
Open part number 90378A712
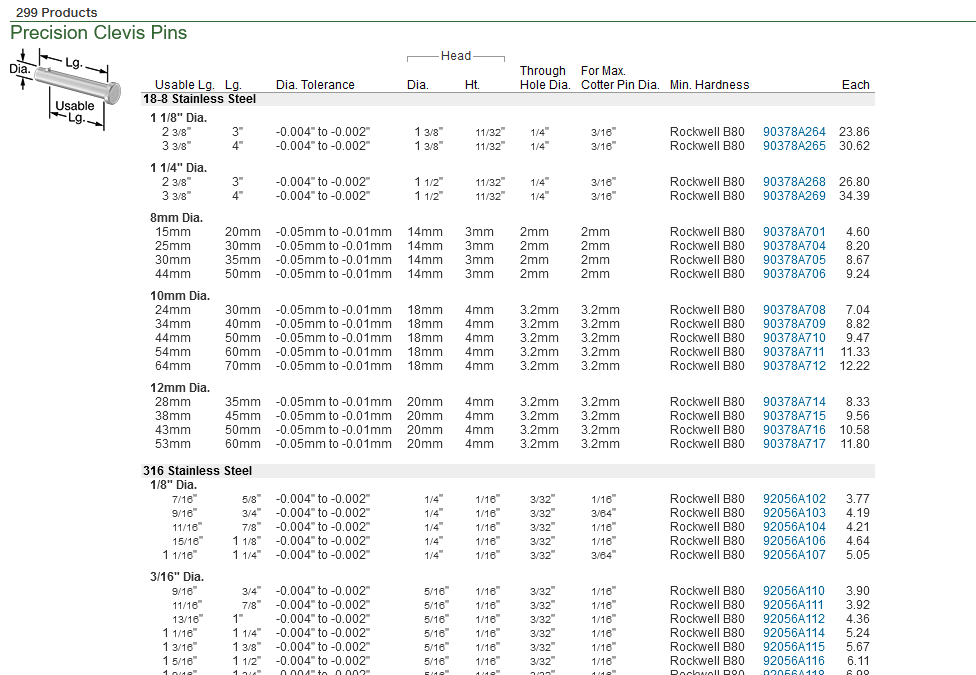tap(794, 366)
